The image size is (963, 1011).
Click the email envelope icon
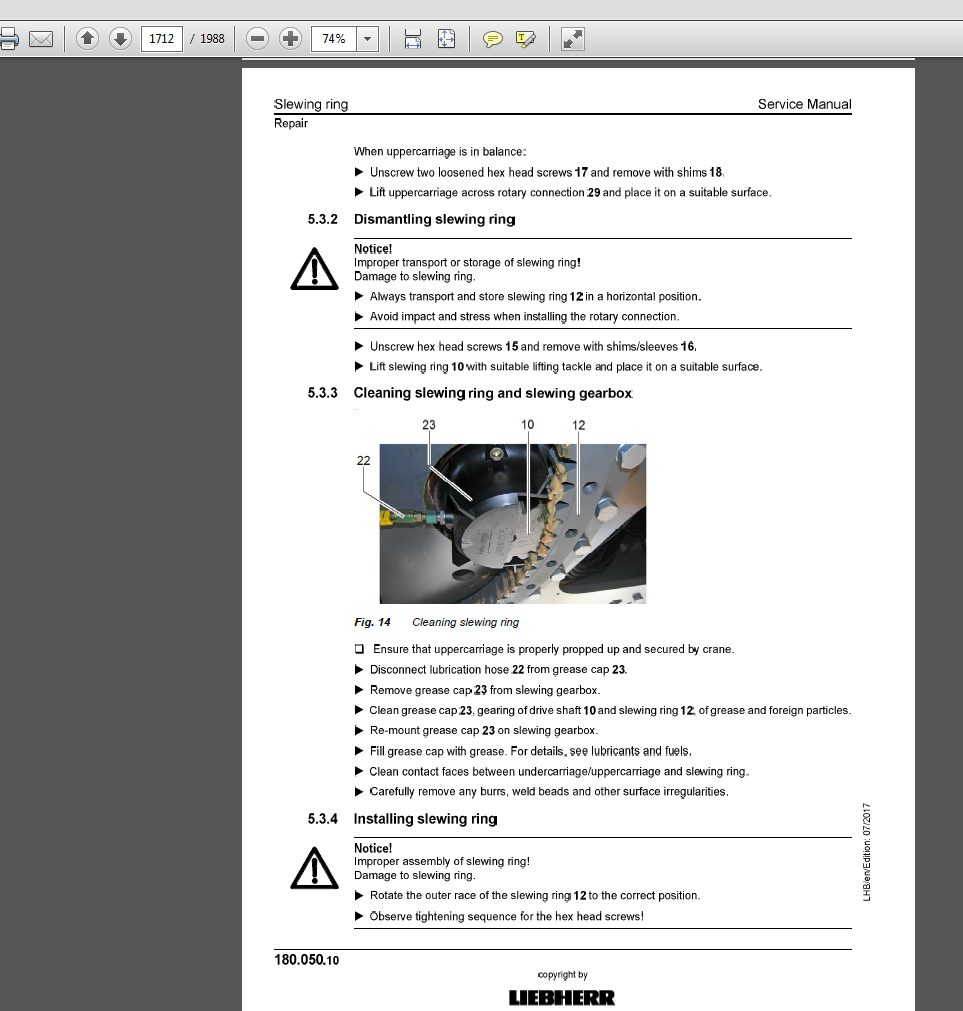pyautogui.click(x=41, y=39)
